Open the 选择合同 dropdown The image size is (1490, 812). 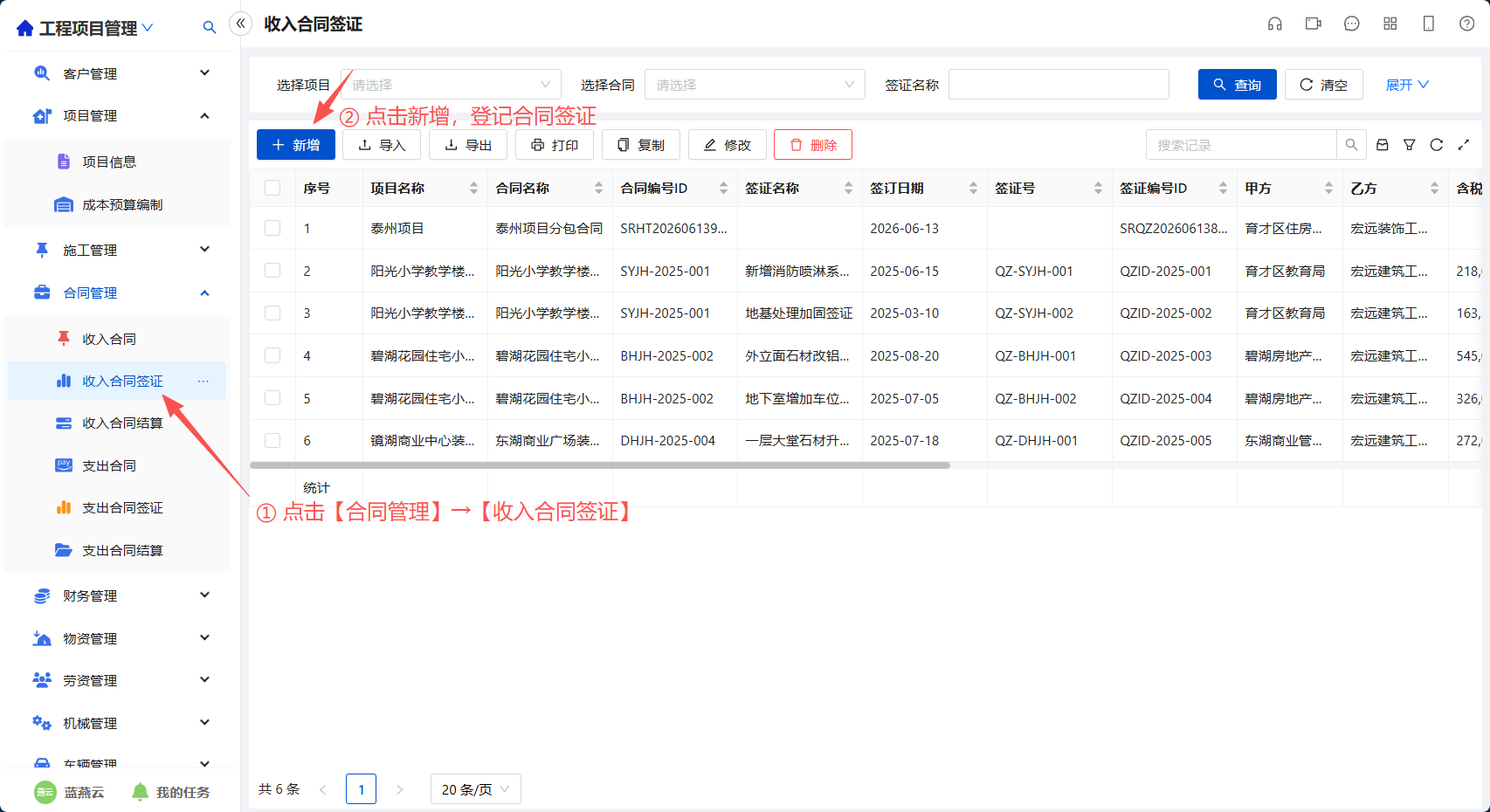pyautogui.click(x=755, y=85)
